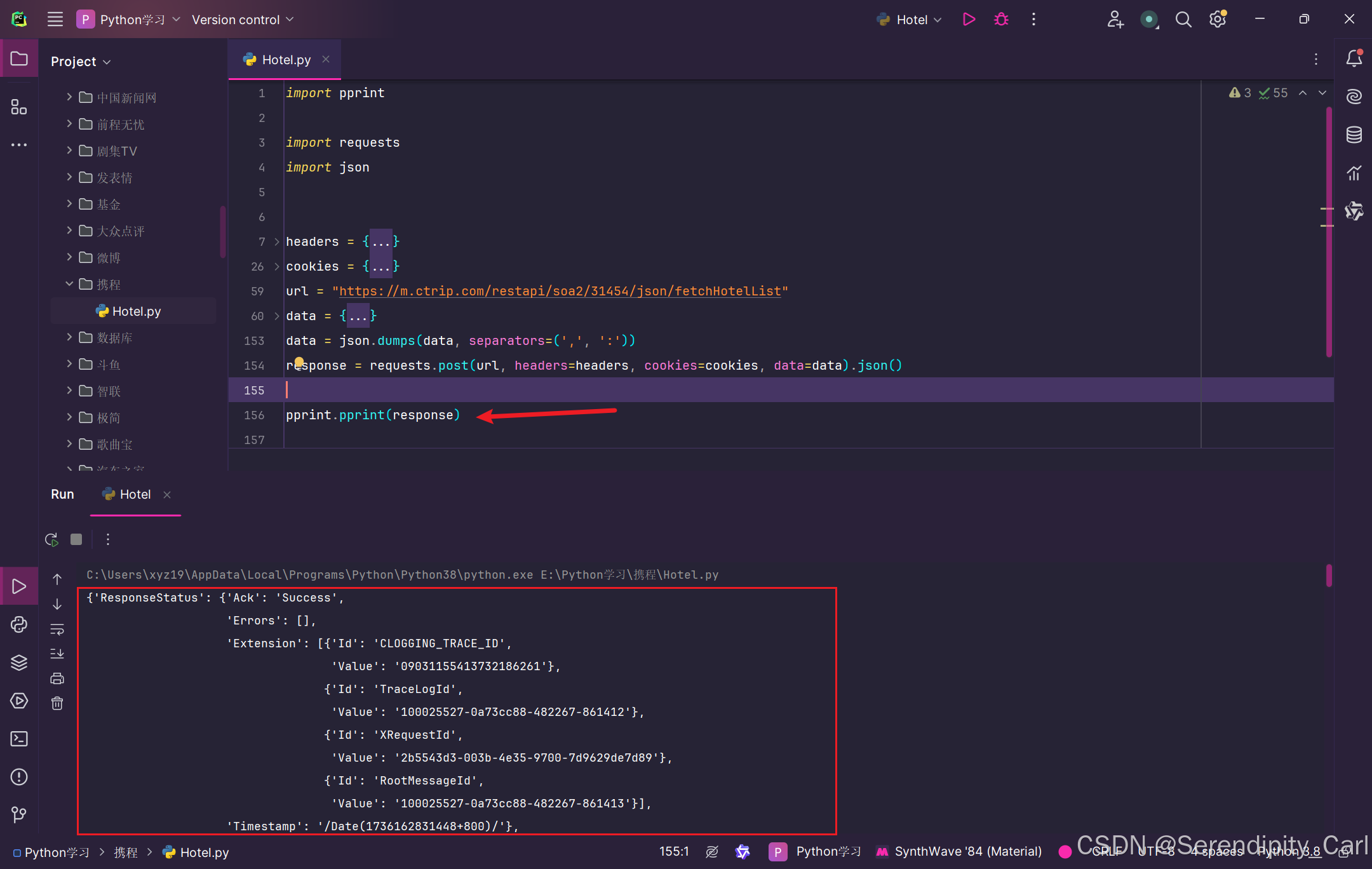
Task: Open the Version control dropdown
Action: (x=243, y=20)
